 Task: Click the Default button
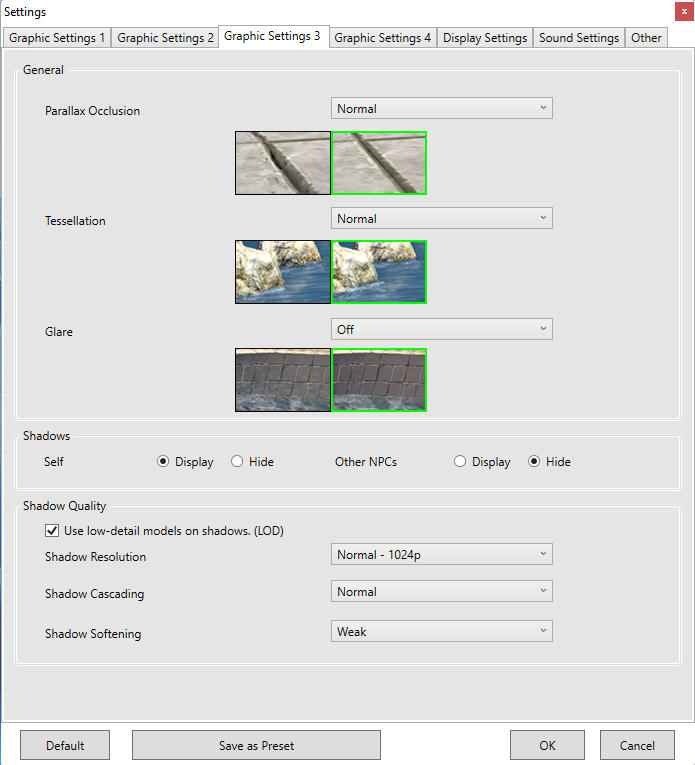[x=65, y=745]
